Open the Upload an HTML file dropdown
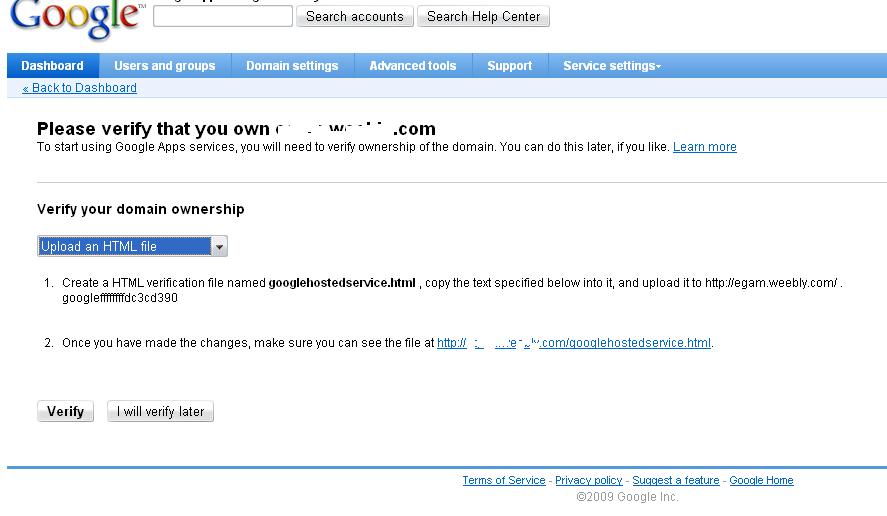Image resolution: width=887 pixels, height=516 pixels. click(132, 246)
